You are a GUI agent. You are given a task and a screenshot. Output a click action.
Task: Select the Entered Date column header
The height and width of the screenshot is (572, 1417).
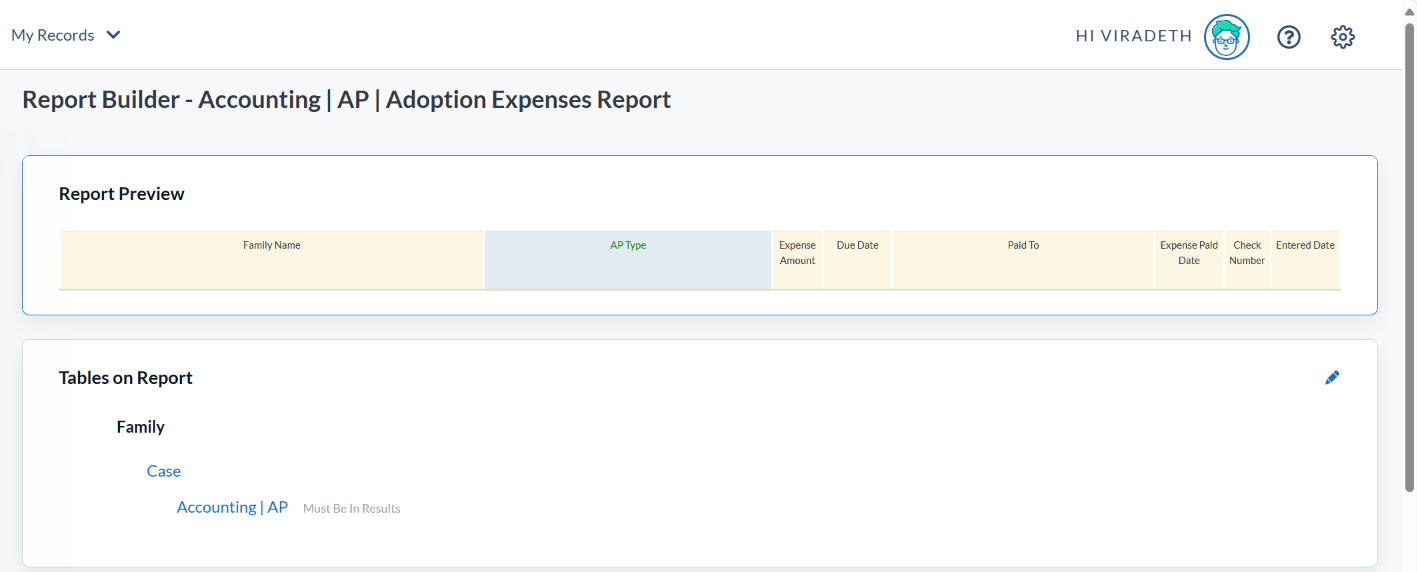pos(1305,260)
